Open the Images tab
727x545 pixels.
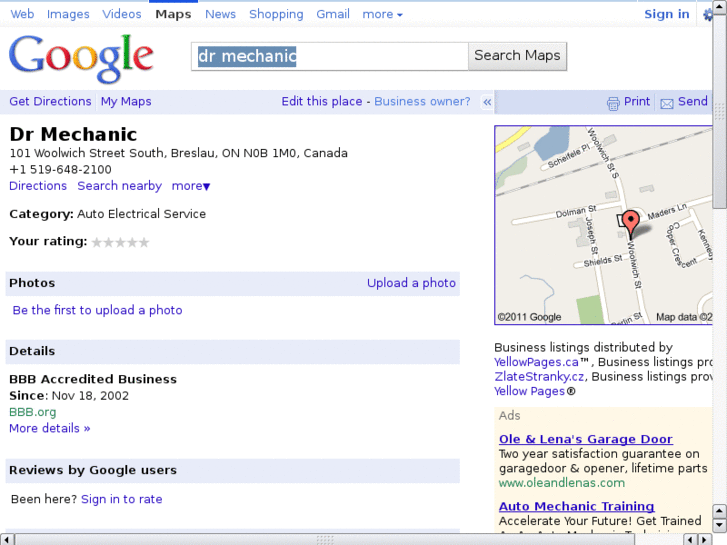pos(68,14)
